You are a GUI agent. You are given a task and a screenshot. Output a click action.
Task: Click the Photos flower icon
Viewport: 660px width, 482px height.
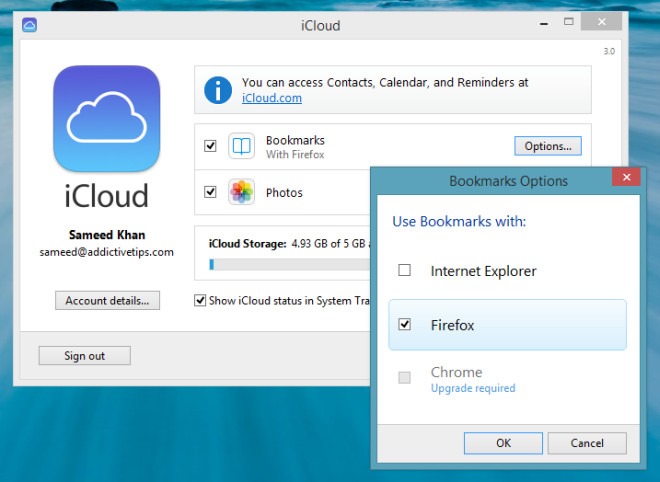[x=241, y=192]
